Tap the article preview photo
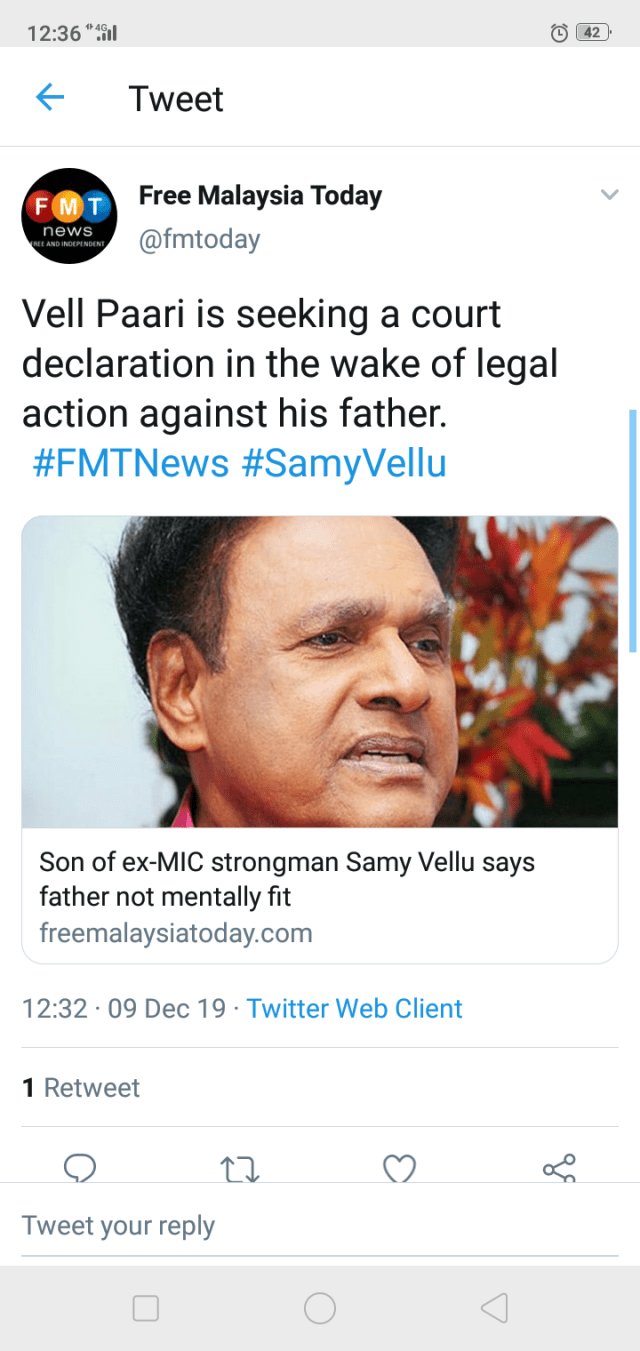640x1351 pixels. pyautogui.click(x=320, y=671)
